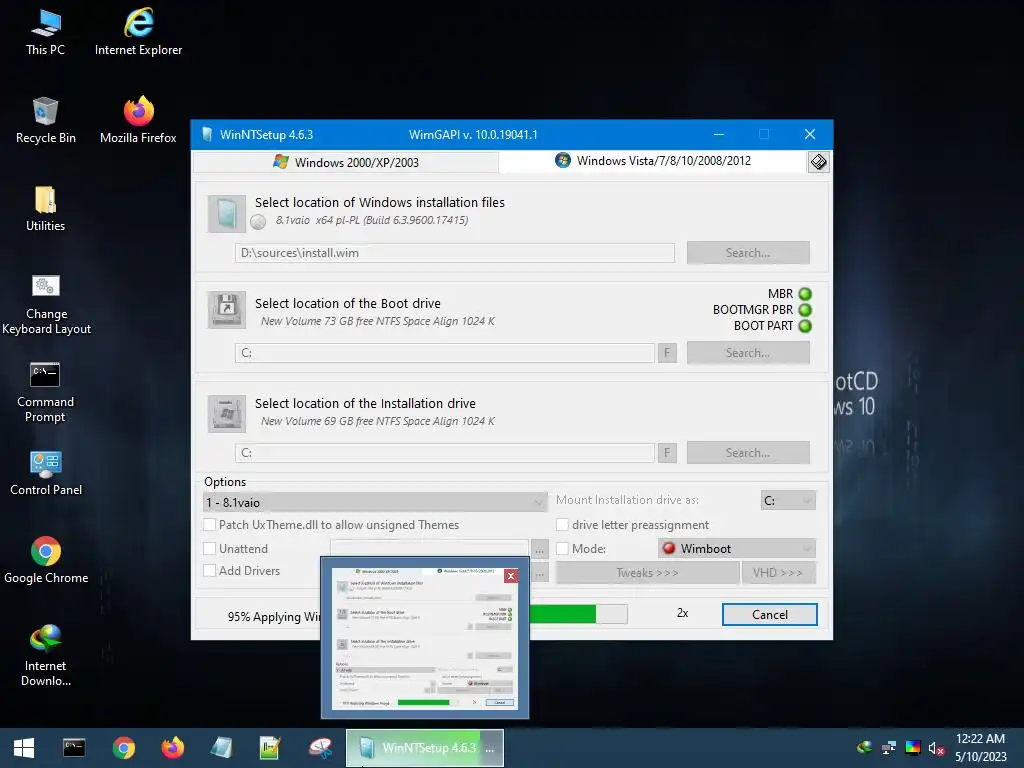The image size is (1024, 768).
Task: Click the Boot drive path field
Action: click(445, 353)
